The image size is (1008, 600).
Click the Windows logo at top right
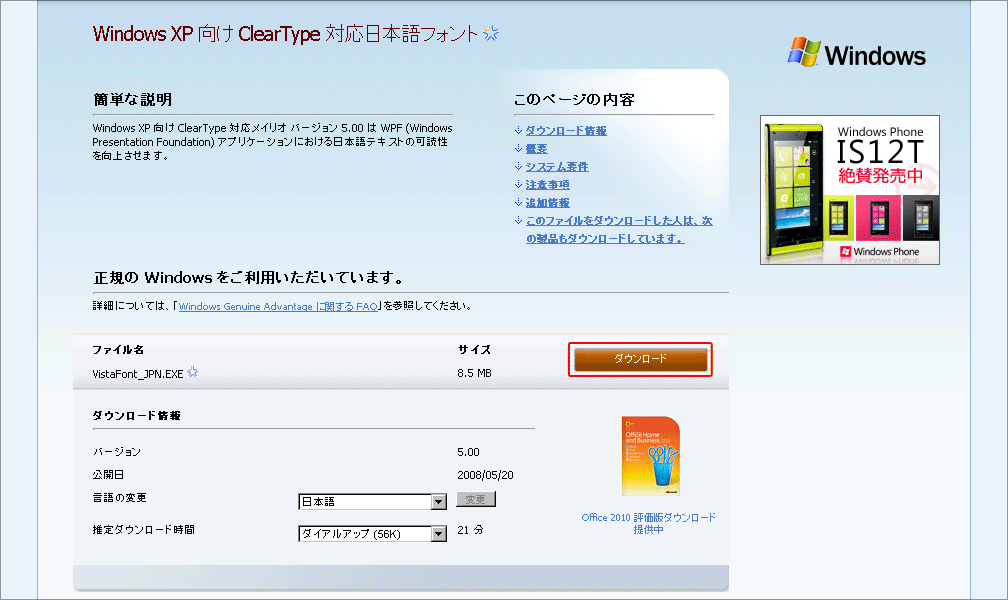point(857,53)
